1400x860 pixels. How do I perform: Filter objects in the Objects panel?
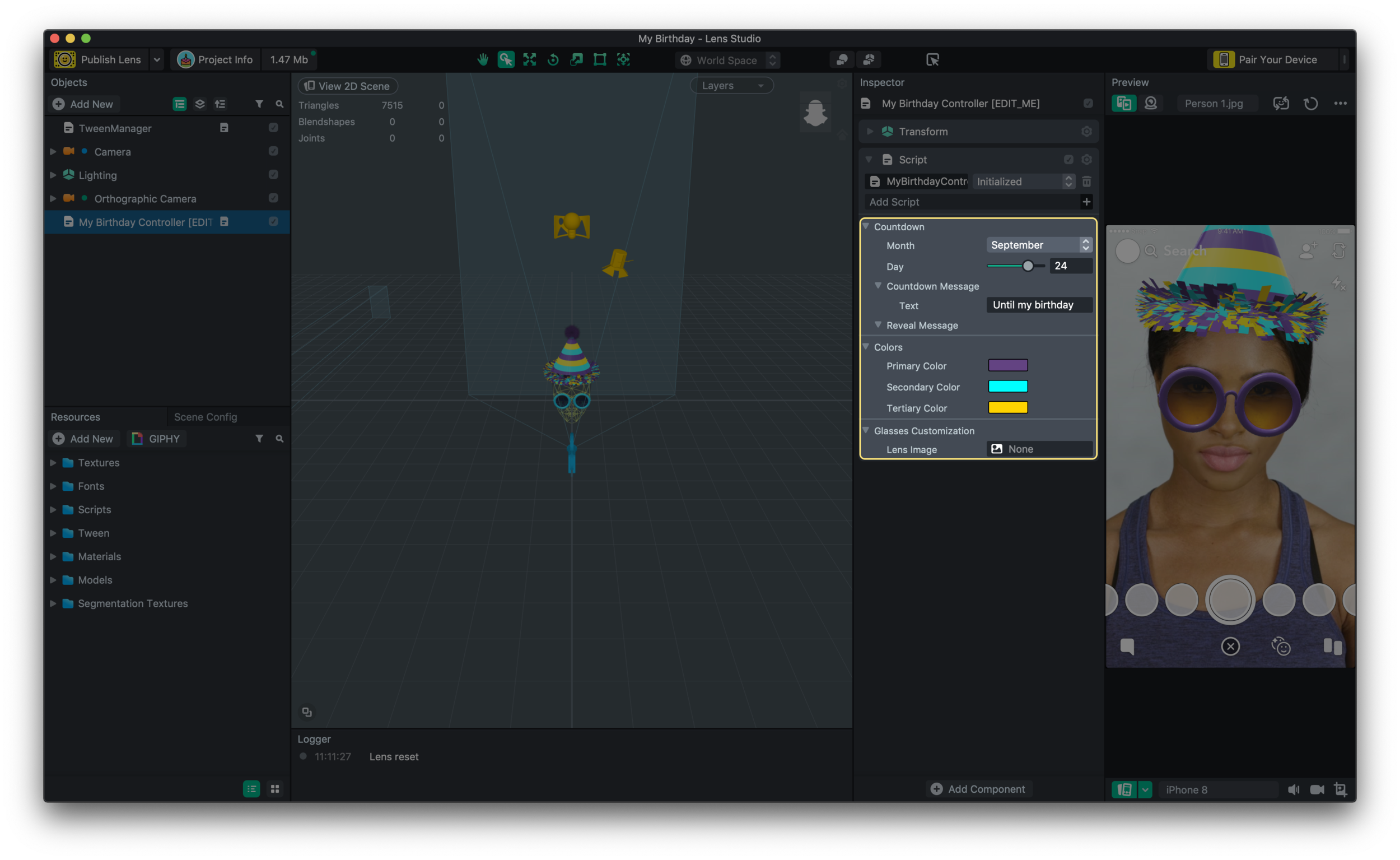coord(259,104)
